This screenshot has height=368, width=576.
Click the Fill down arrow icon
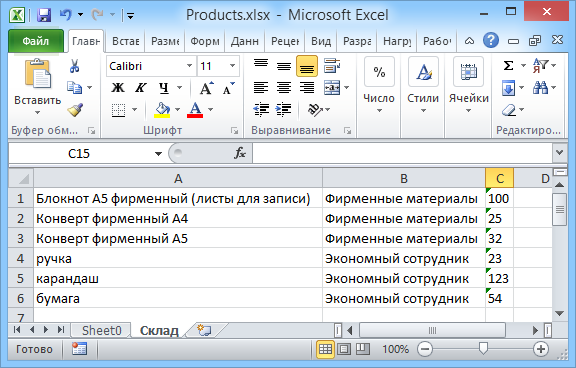pos(508,88)
